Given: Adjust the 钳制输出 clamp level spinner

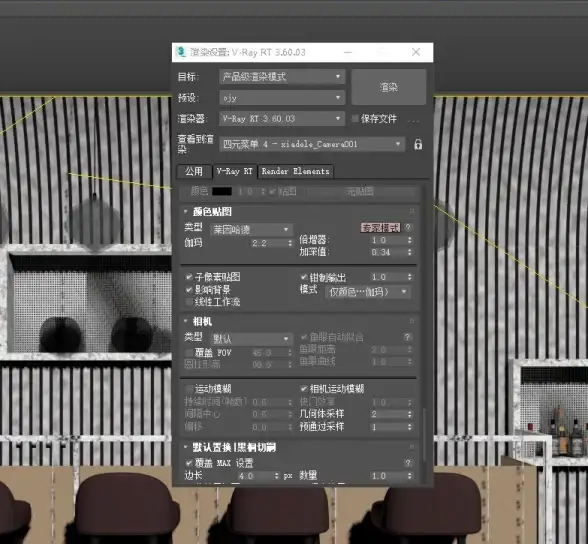Looking at the screenshot, I should pos(410,277).
